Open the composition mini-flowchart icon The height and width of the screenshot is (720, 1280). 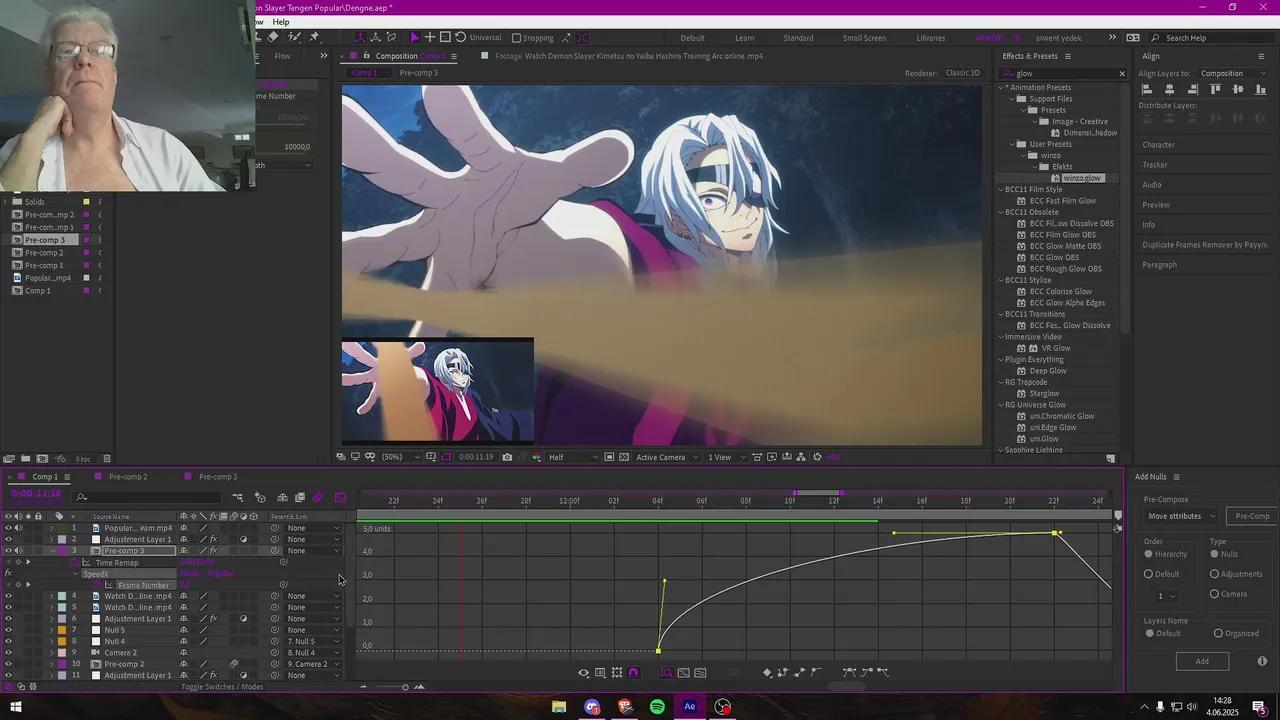[x=238, y=497]
